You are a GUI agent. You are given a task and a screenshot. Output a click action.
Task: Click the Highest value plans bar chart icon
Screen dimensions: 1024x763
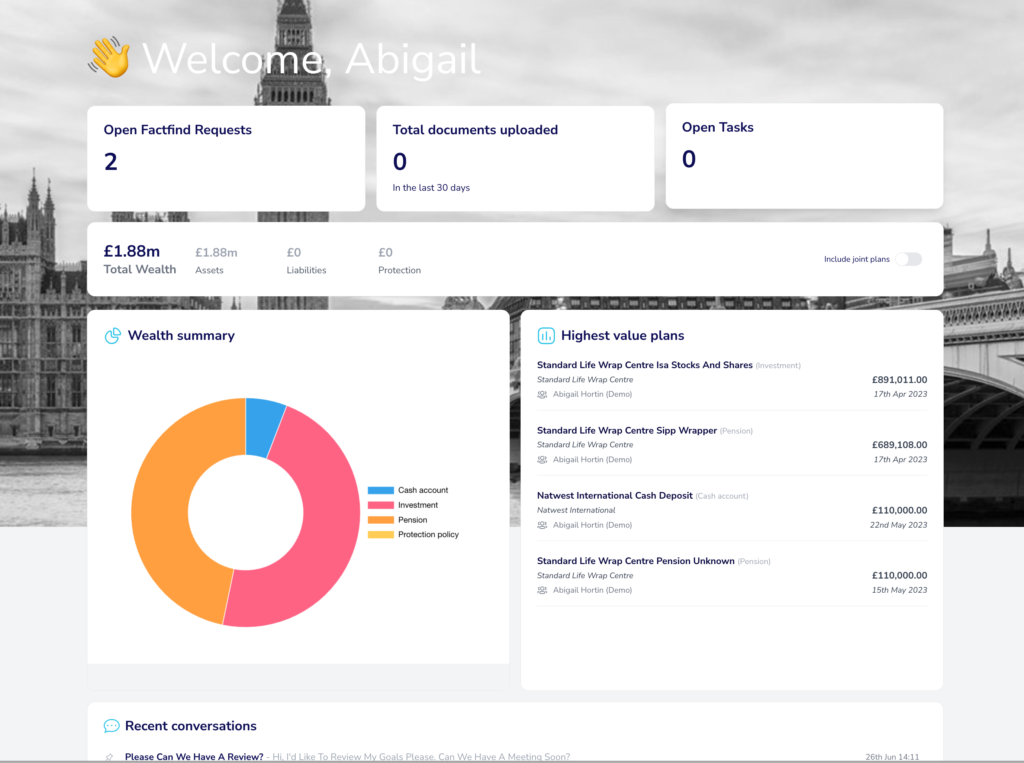click(x=546, y=336)
